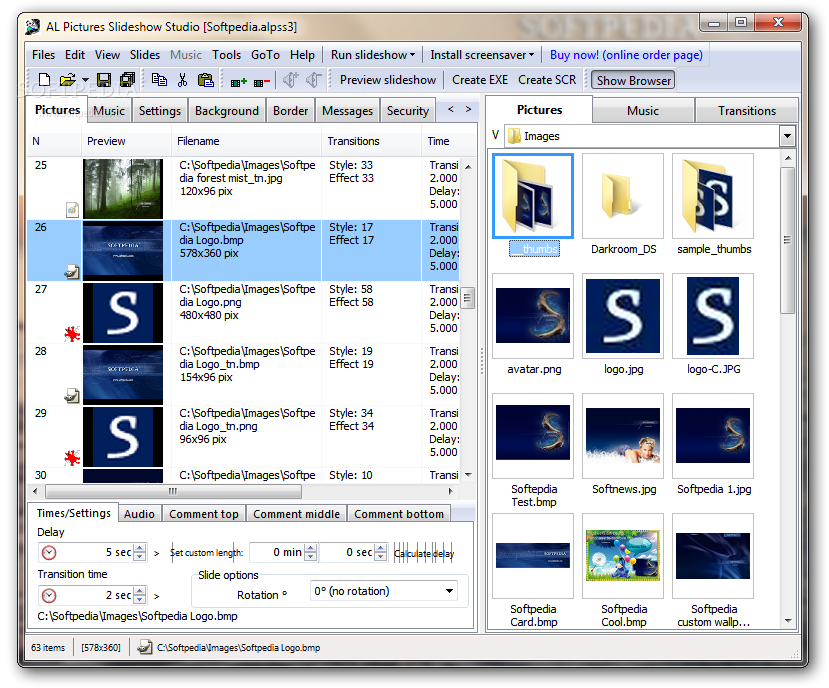Copy selected slide using the copy icon
The image size is (829, 688).
tap(159, 80)
